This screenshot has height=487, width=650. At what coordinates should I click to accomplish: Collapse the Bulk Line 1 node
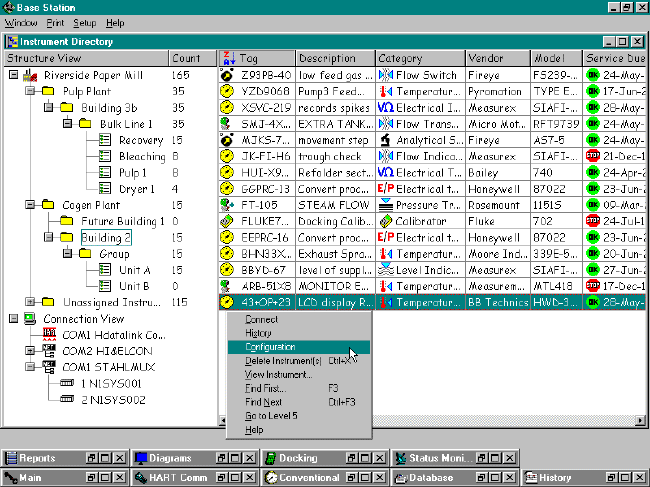(65, 124)
